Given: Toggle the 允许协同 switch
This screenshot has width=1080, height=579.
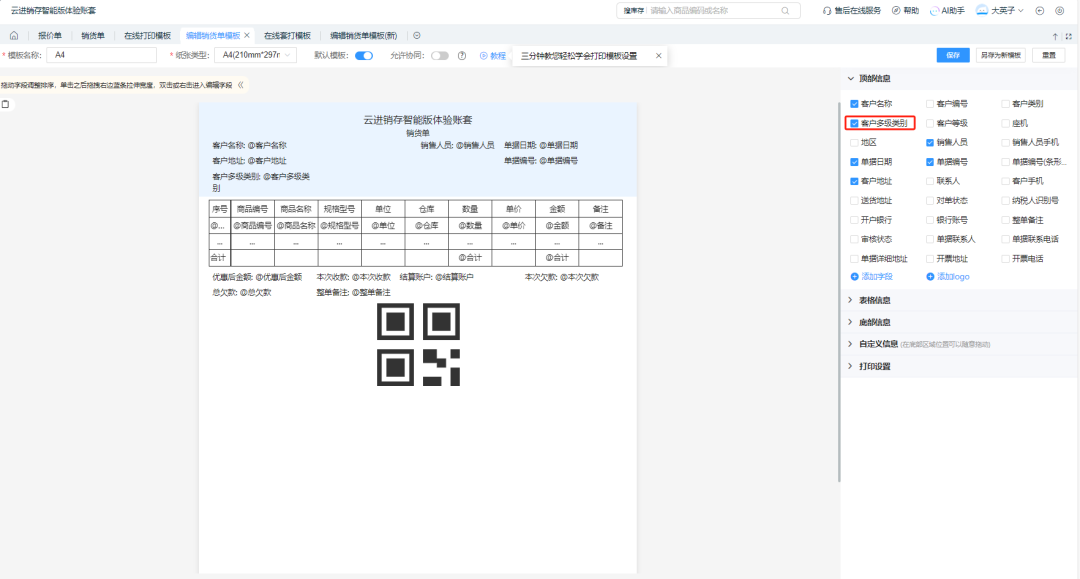Looking at the screenshot, I should pos(439,56).
